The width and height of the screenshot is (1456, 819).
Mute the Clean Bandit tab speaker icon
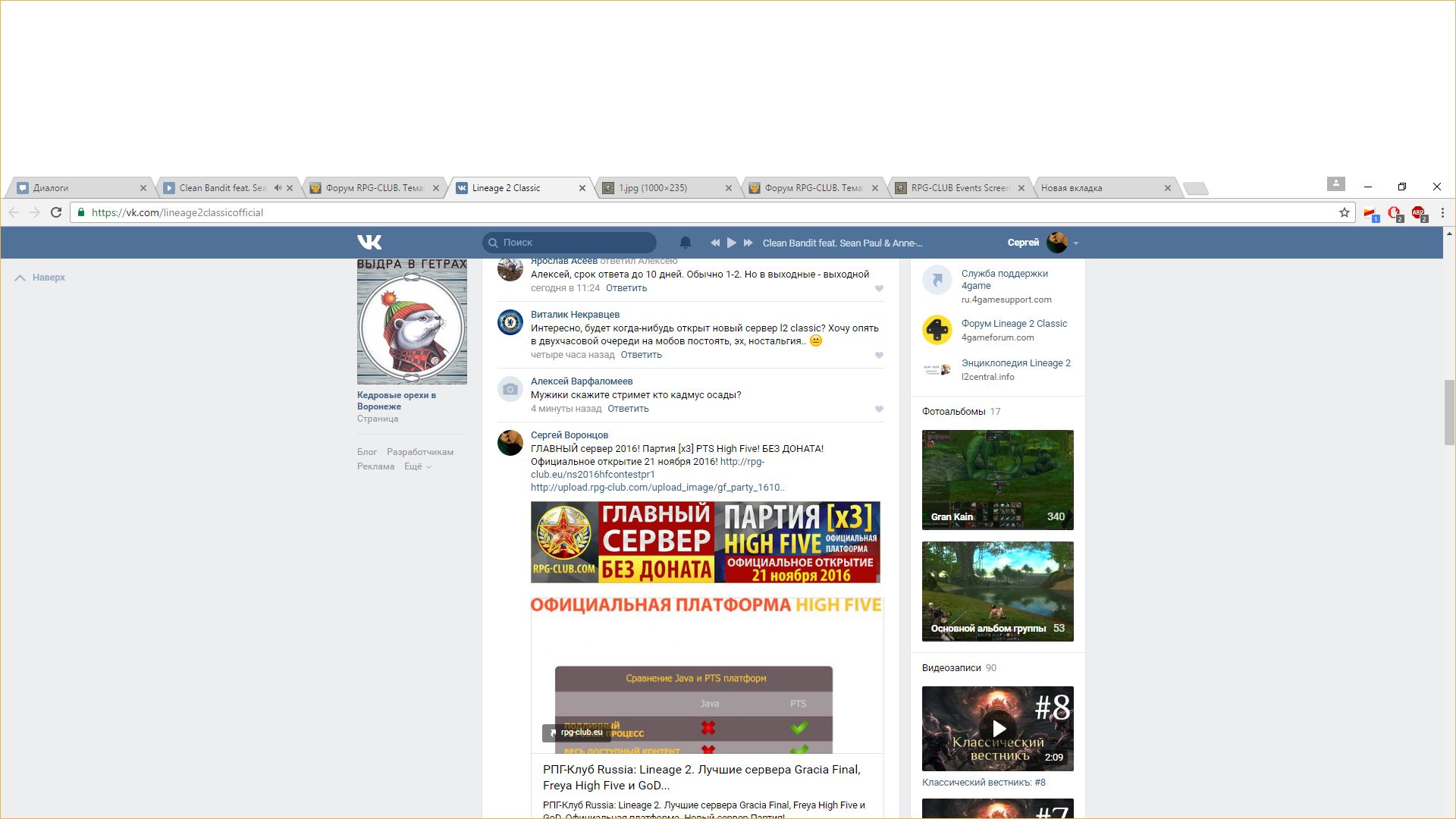click(278, 188)
